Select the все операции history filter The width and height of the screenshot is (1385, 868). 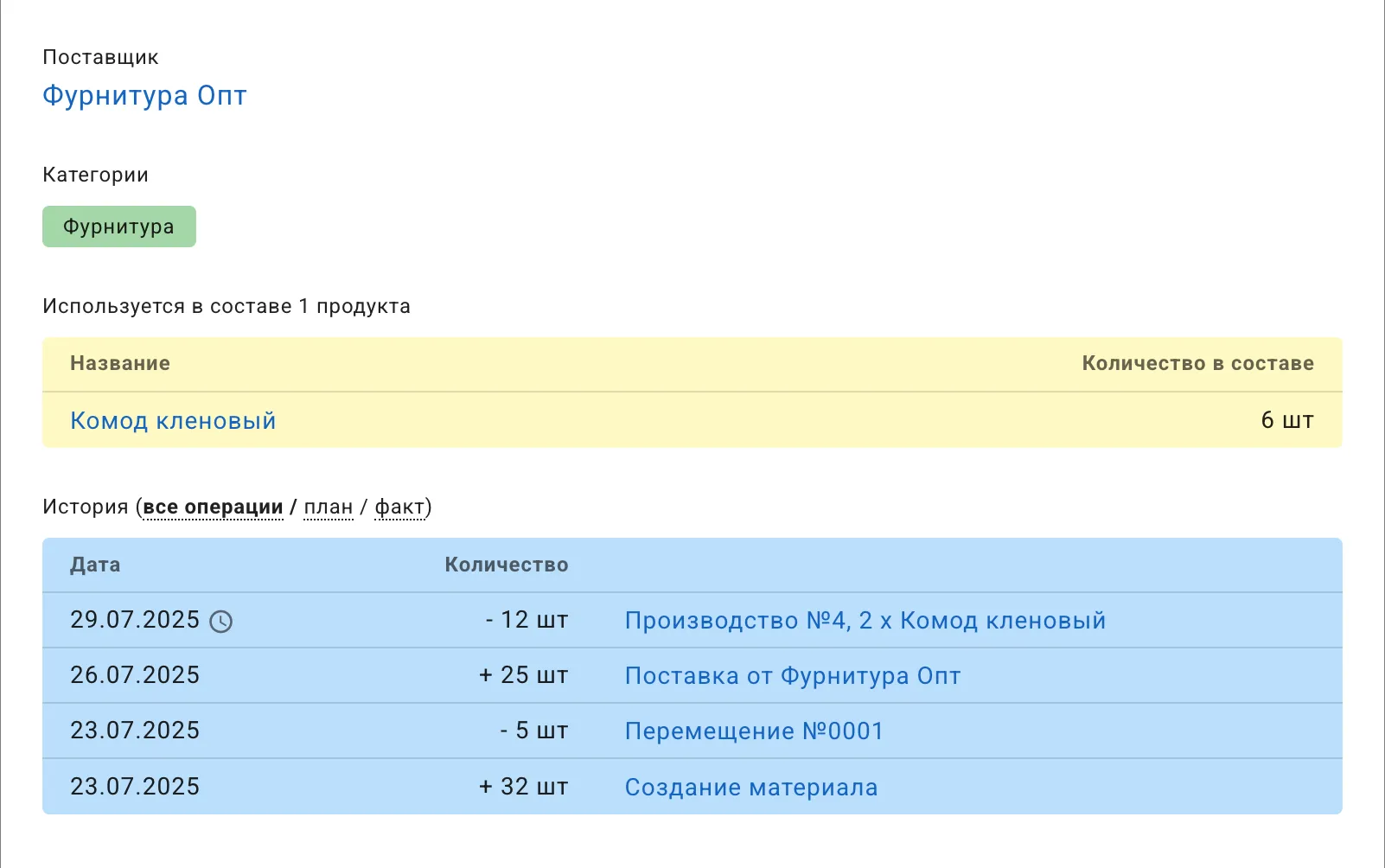click(213, 507)
